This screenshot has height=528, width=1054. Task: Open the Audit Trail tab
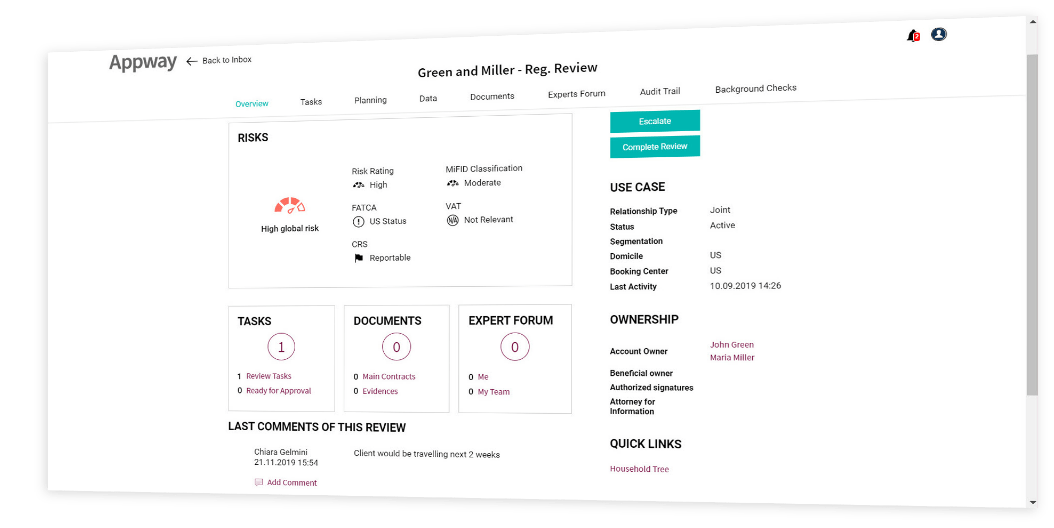click(660, 91)
